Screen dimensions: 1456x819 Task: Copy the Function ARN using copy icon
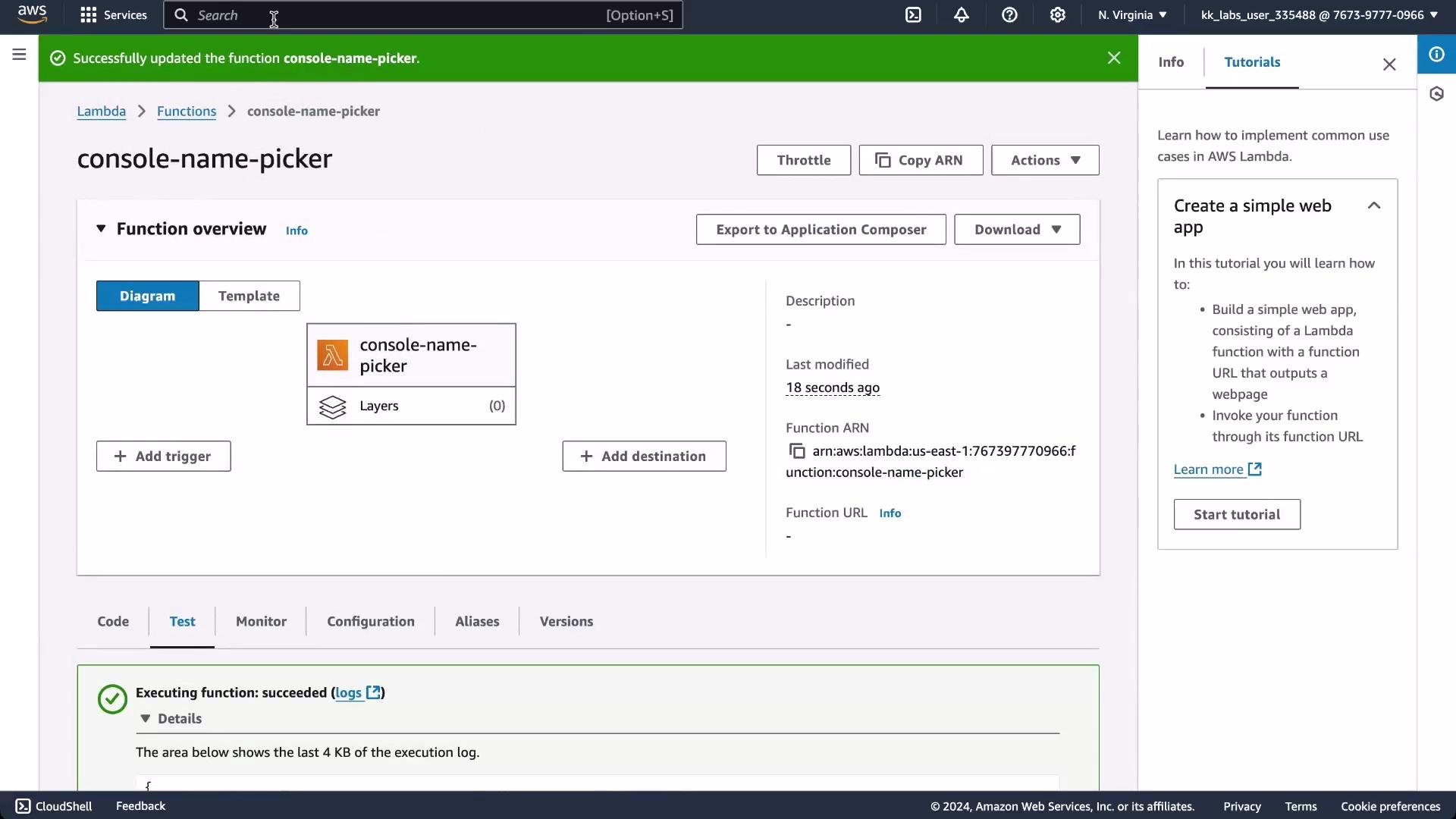tap(796, 451)
